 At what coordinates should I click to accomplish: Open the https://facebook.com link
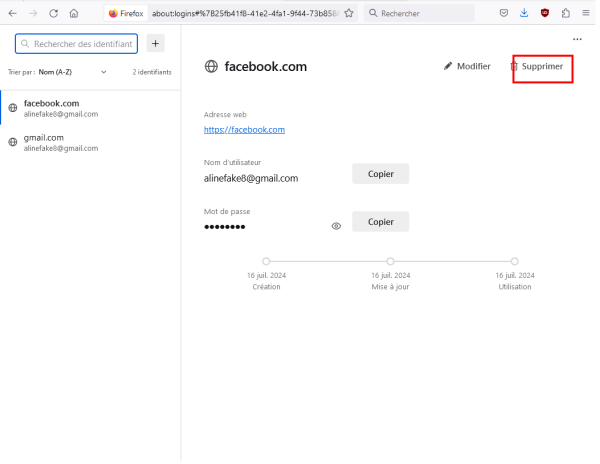click(x=244, y=130)
